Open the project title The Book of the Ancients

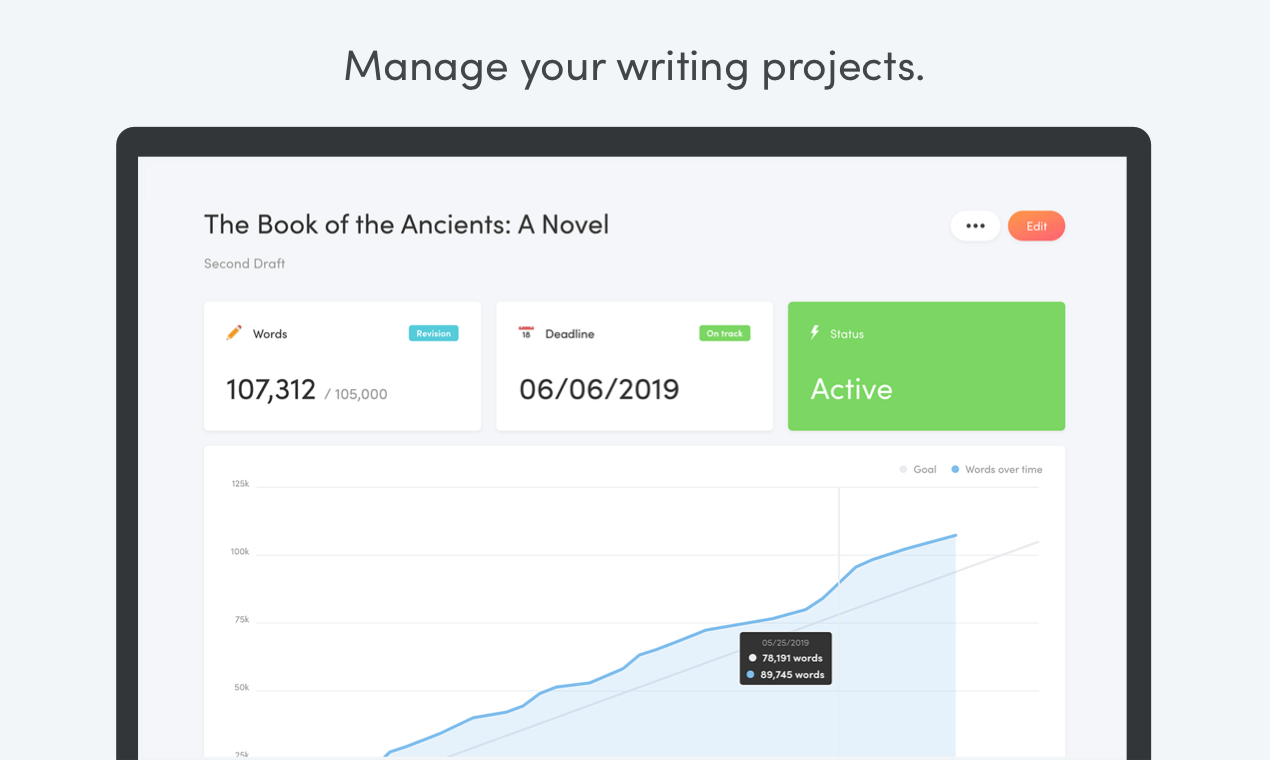(406, 224)
